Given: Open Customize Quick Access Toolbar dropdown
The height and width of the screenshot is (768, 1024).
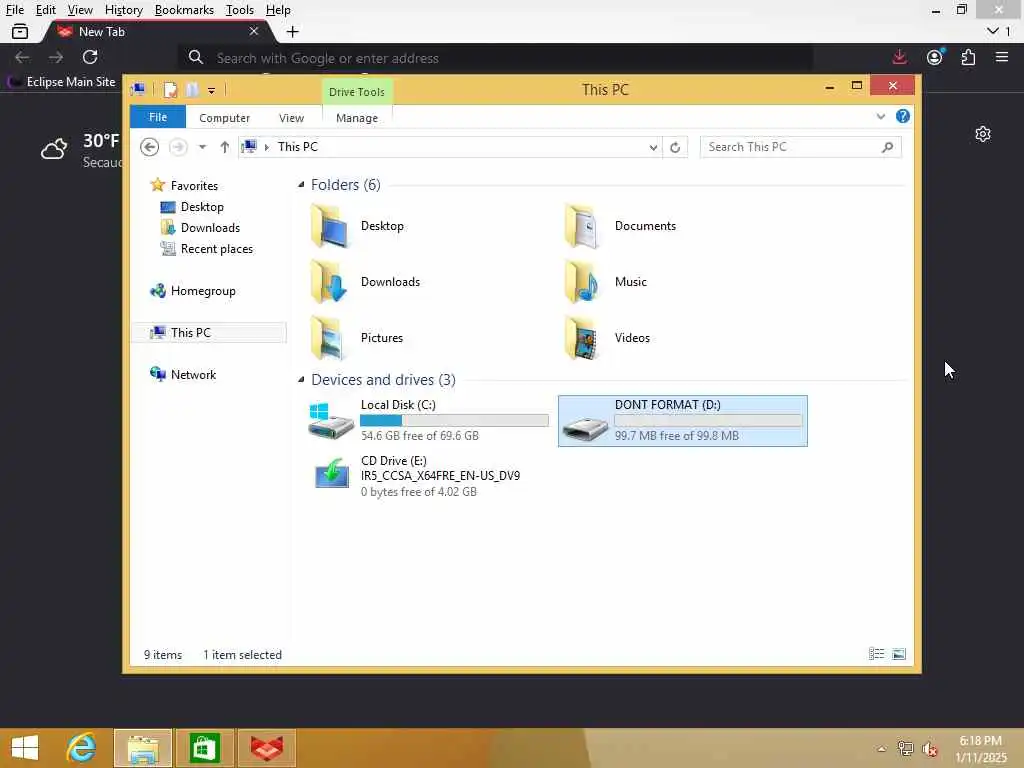Looking at the screenshot, I should tap(212, 91).
